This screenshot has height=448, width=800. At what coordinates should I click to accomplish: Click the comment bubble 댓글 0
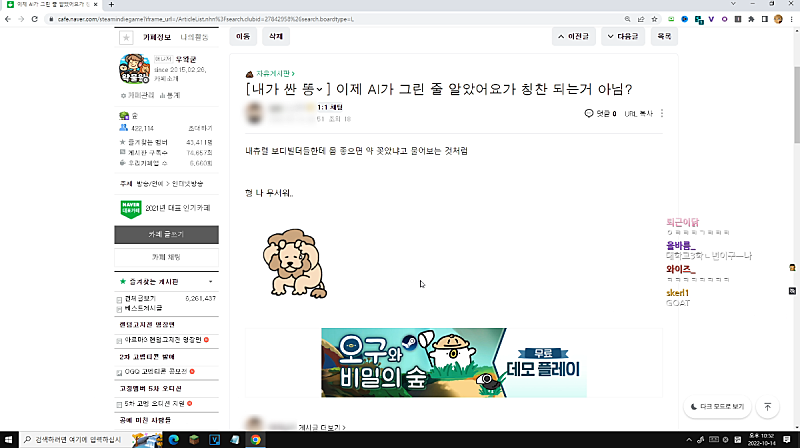point(600,113)
